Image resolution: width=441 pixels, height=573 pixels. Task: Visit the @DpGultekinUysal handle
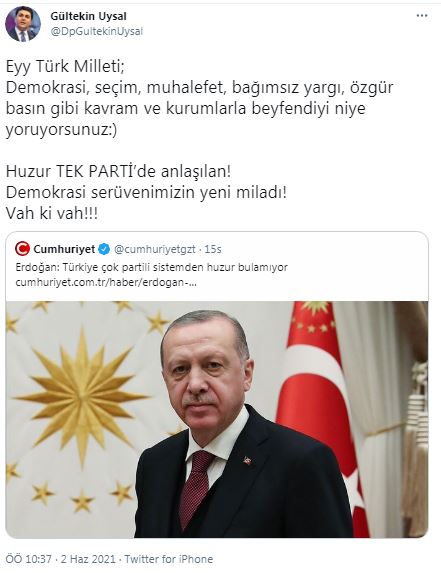click(x=96, y=31)
